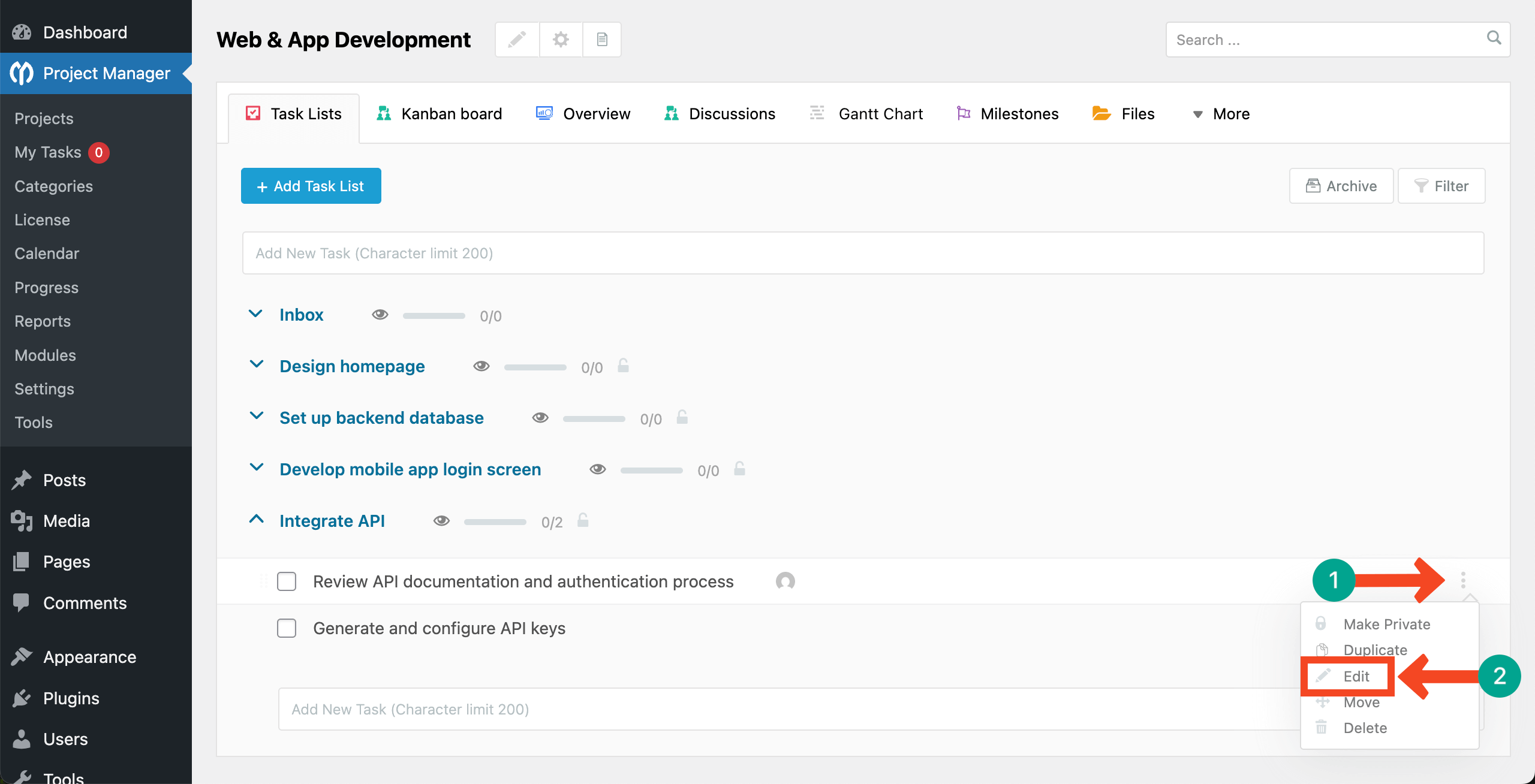Click the assignee avatar on Review API task
The width and height of the screenshot is (1535, 784).
coord(785,581)
